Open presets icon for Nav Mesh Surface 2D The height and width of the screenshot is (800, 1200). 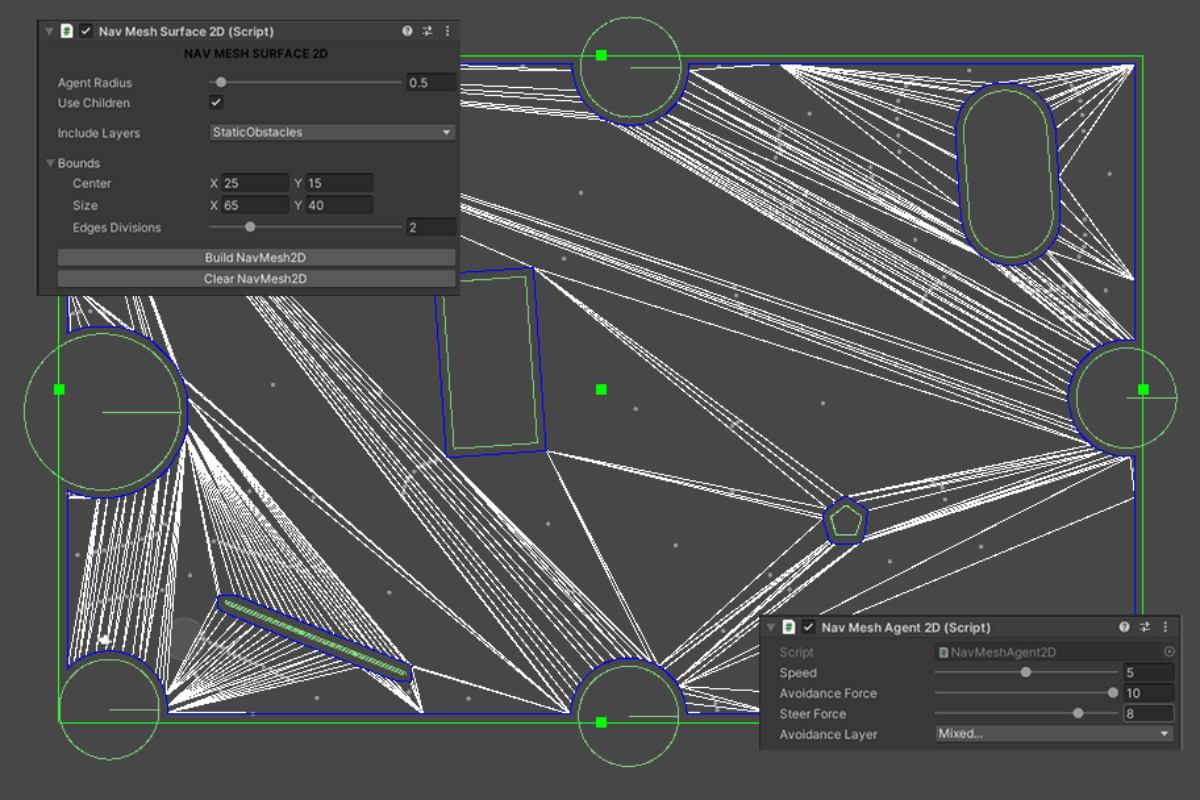(x=427, y=31)
